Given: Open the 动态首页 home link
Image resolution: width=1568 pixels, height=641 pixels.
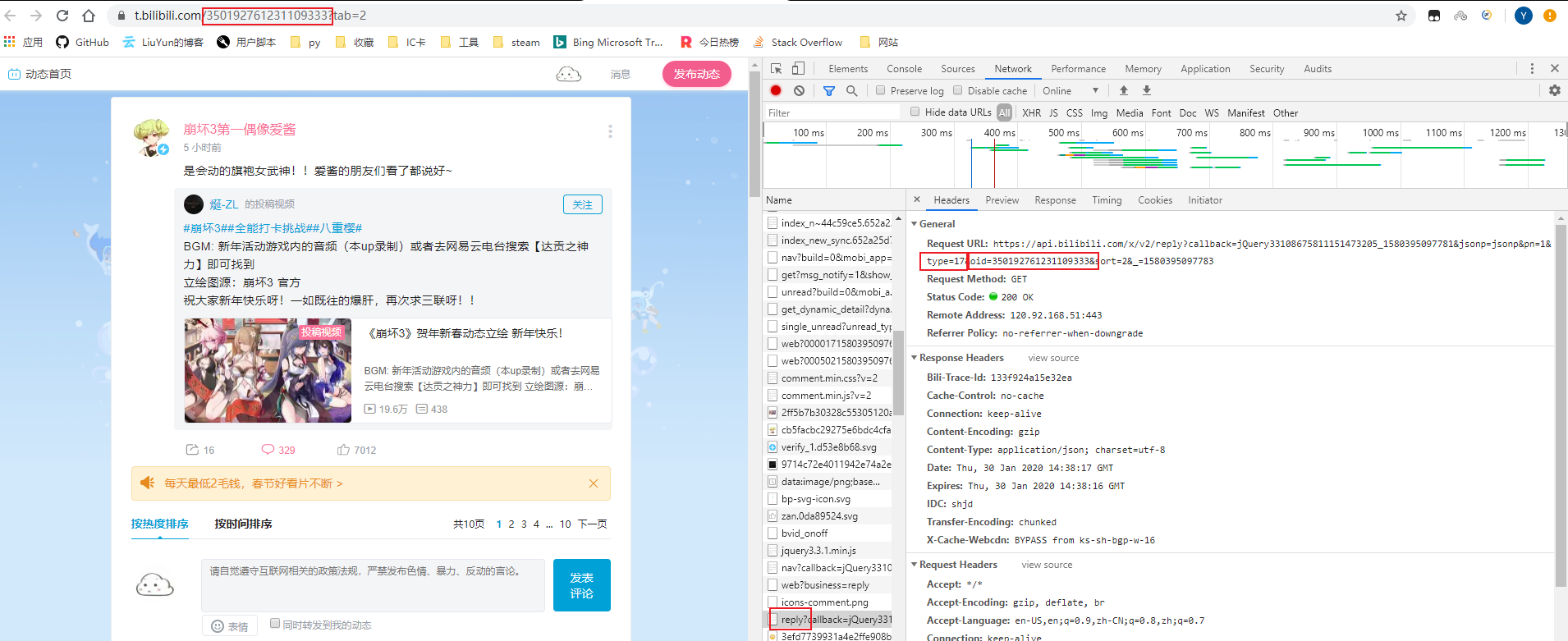Looking at the screenshot, I should [x=40, y=74].
